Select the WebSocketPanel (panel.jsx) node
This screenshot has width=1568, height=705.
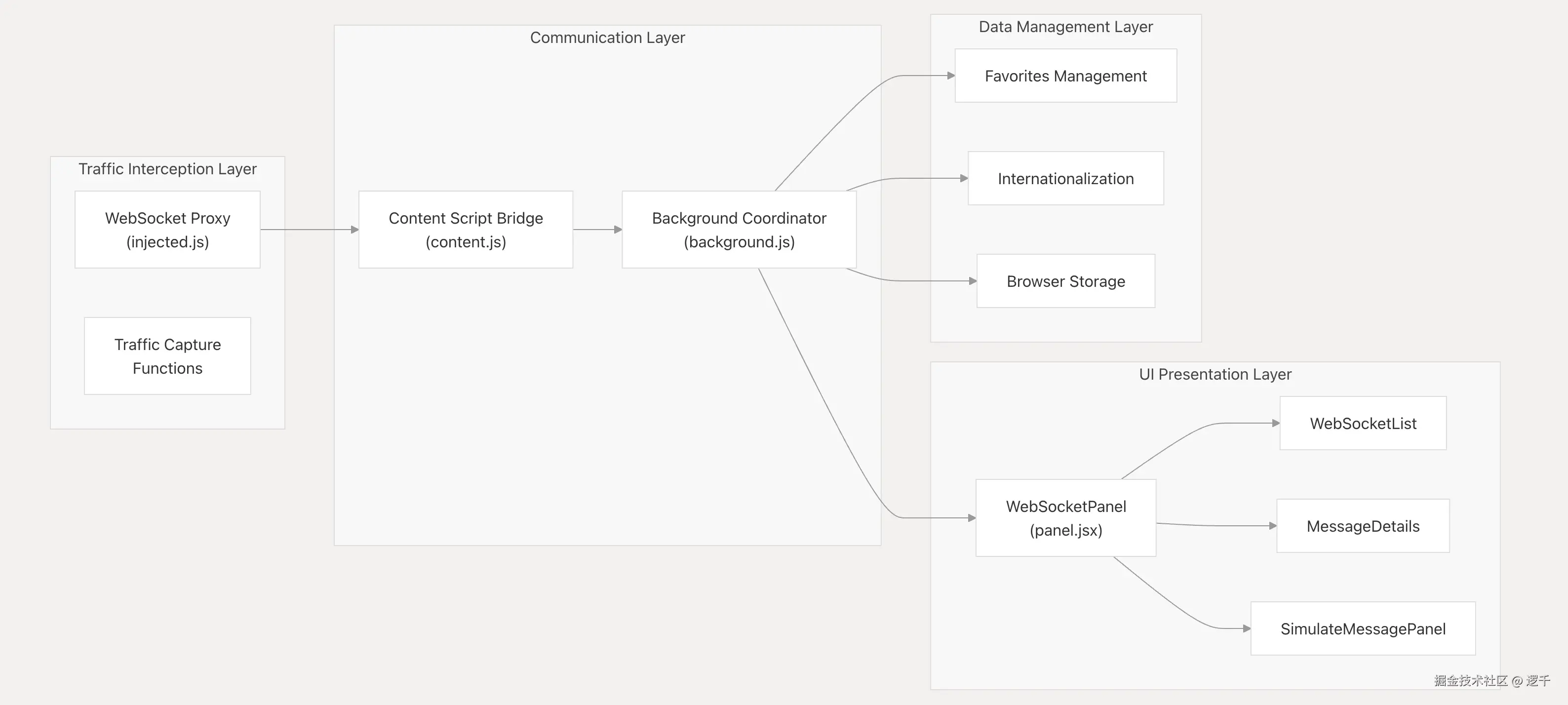(x=1065, y=518)
